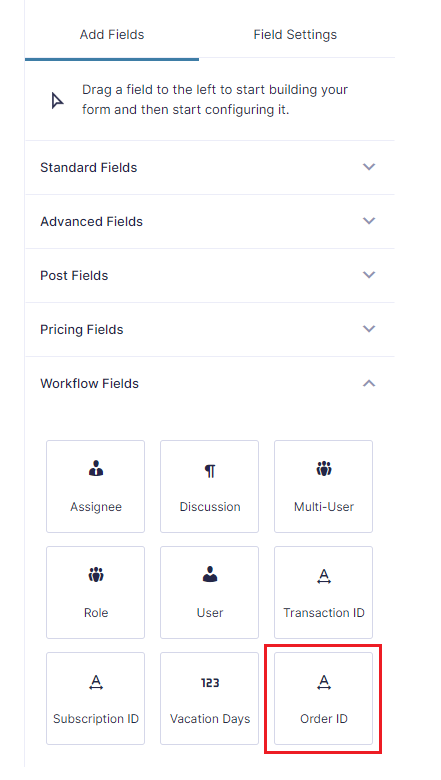Select the Transaction ID field
Screen dimensions: 441x780
[323, 592]
